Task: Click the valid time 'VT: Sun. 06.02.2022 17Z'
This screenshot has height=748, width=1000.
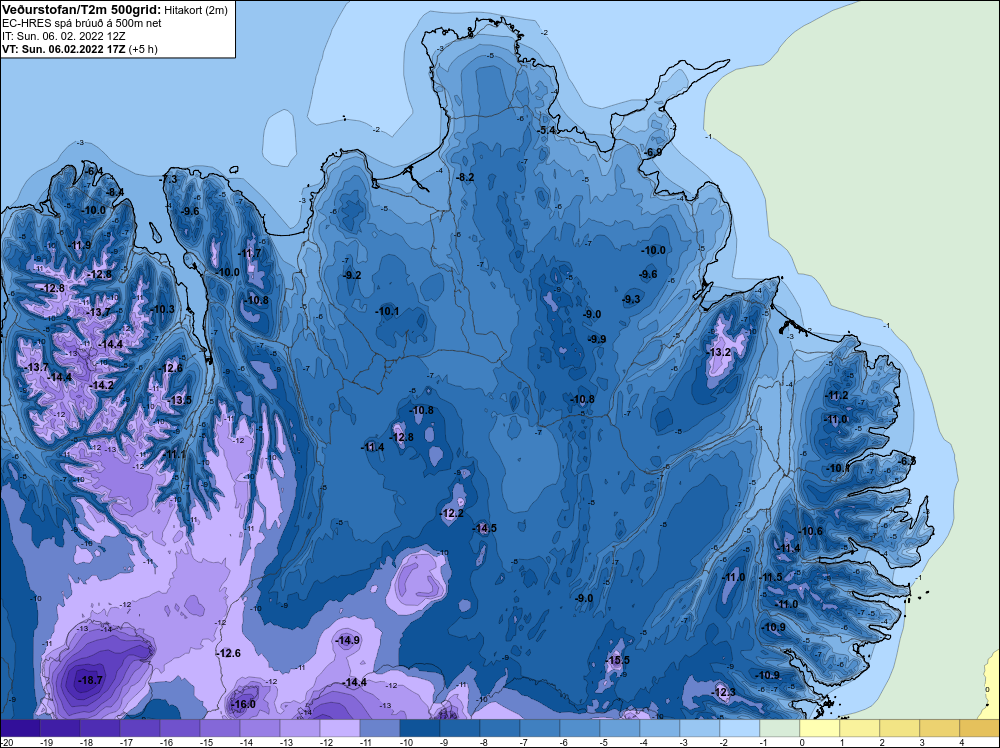Action: click(64, 49)
